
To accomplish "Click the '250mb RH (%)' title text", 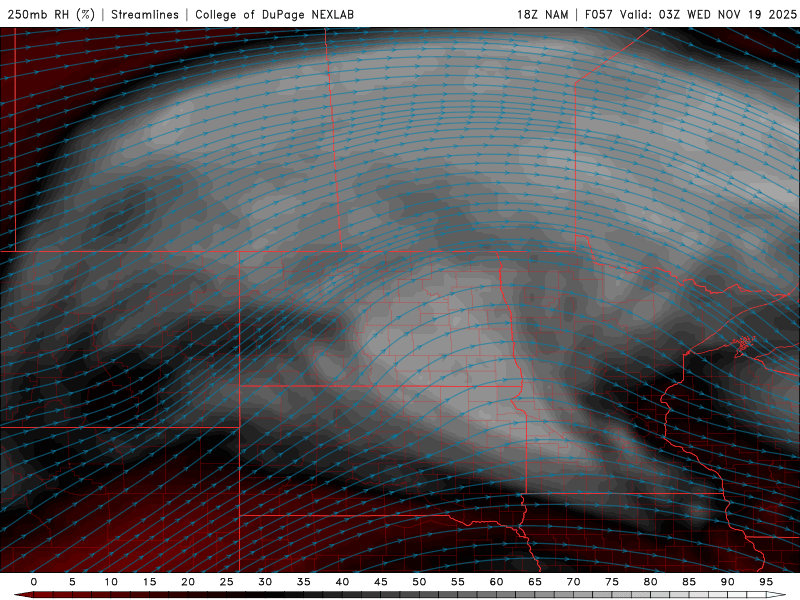I will (x=51, y=14).
